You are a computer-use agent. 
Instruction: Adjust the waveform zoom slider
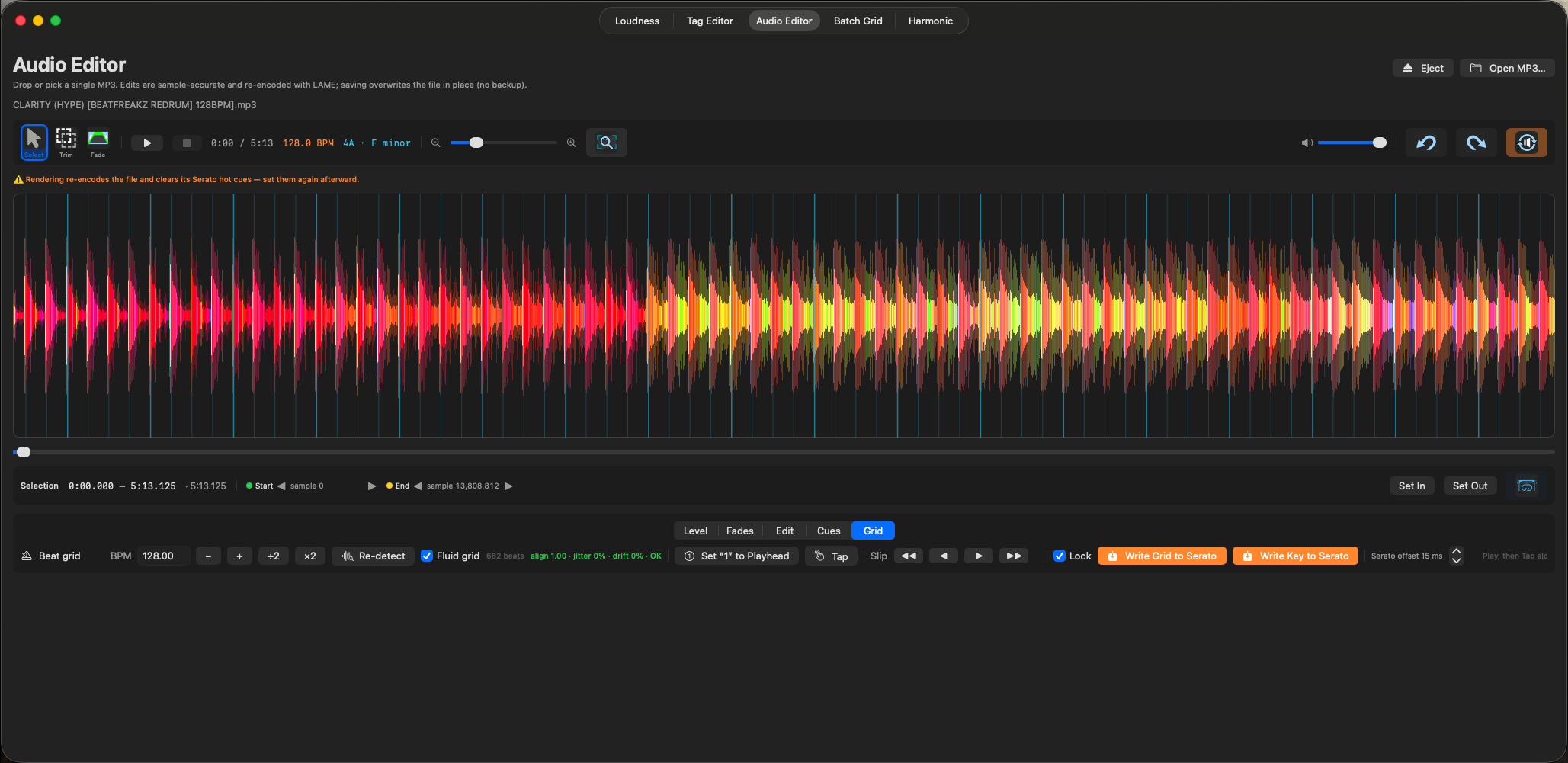tap(503, 143)
